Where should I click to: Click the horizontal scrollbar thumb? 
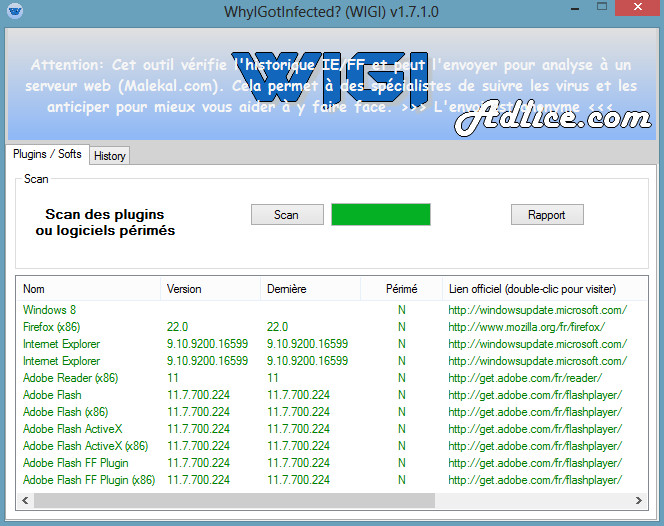pos(234,500)
